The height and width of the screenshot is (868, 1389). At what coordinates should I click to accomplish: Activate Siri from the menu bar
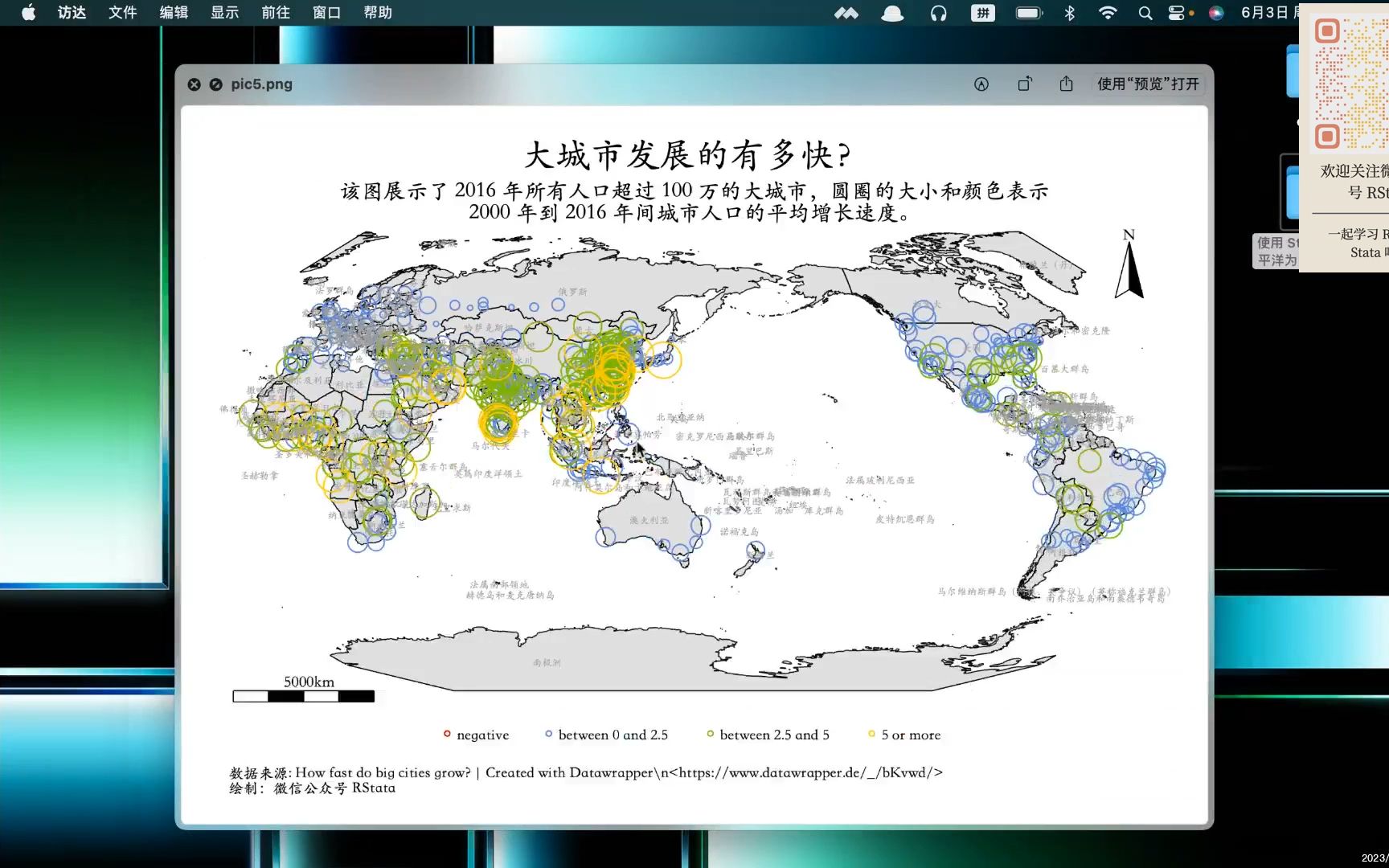pos(1216,13)
